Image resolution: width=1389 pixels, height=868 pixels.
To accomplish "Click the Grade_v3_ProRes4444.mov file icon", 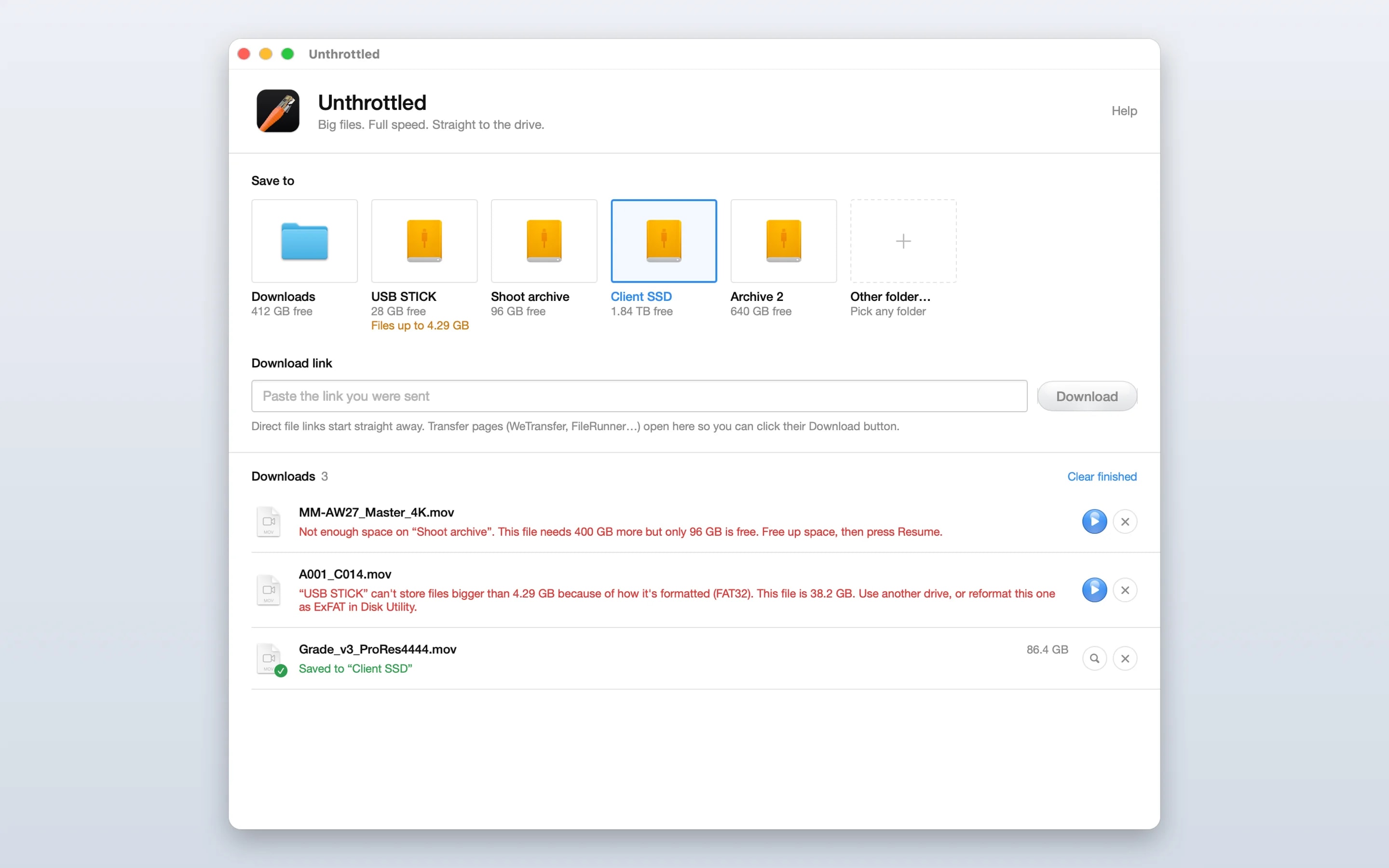I will 269,658.
